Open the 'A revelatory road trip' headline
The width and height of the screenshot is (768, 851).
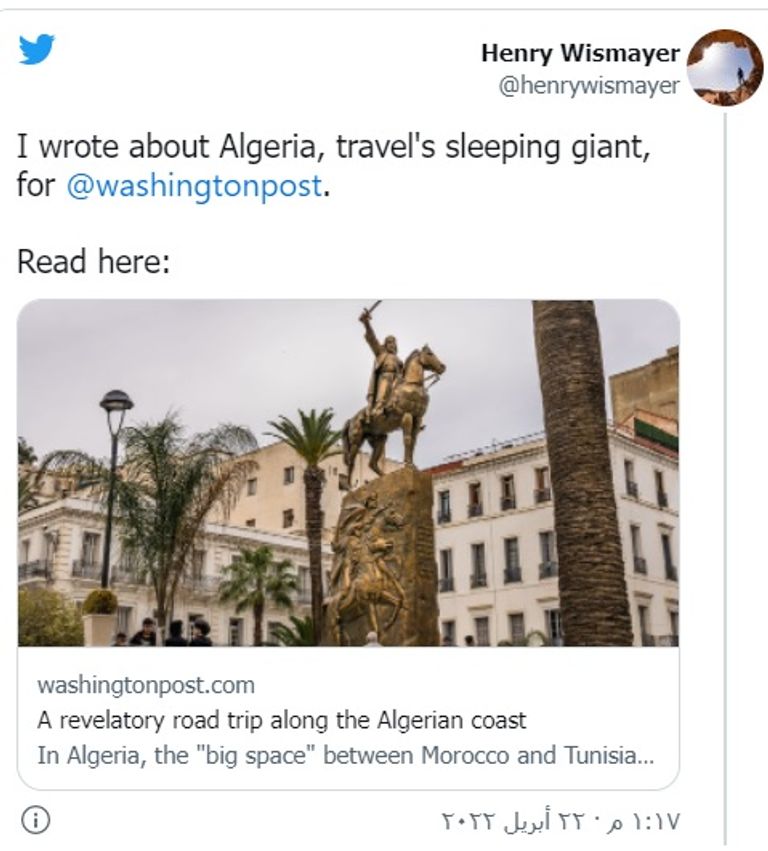coord(281,719)
